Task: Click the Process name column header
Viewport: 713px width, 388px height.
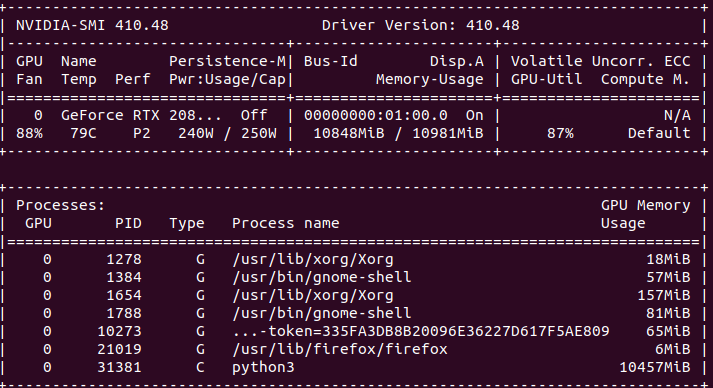Action: (286, 223)
